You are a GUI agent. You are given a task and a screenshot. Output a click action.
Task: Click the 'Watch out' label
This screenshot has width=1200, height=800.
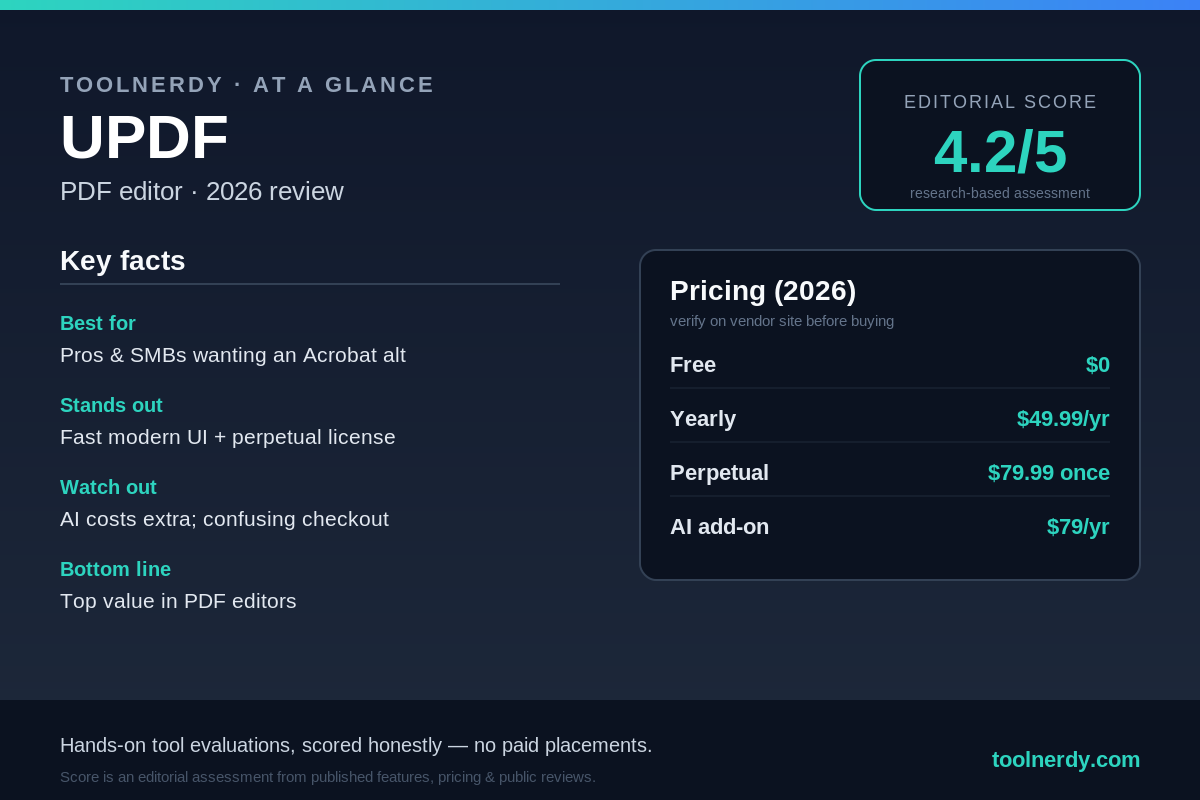108,487
